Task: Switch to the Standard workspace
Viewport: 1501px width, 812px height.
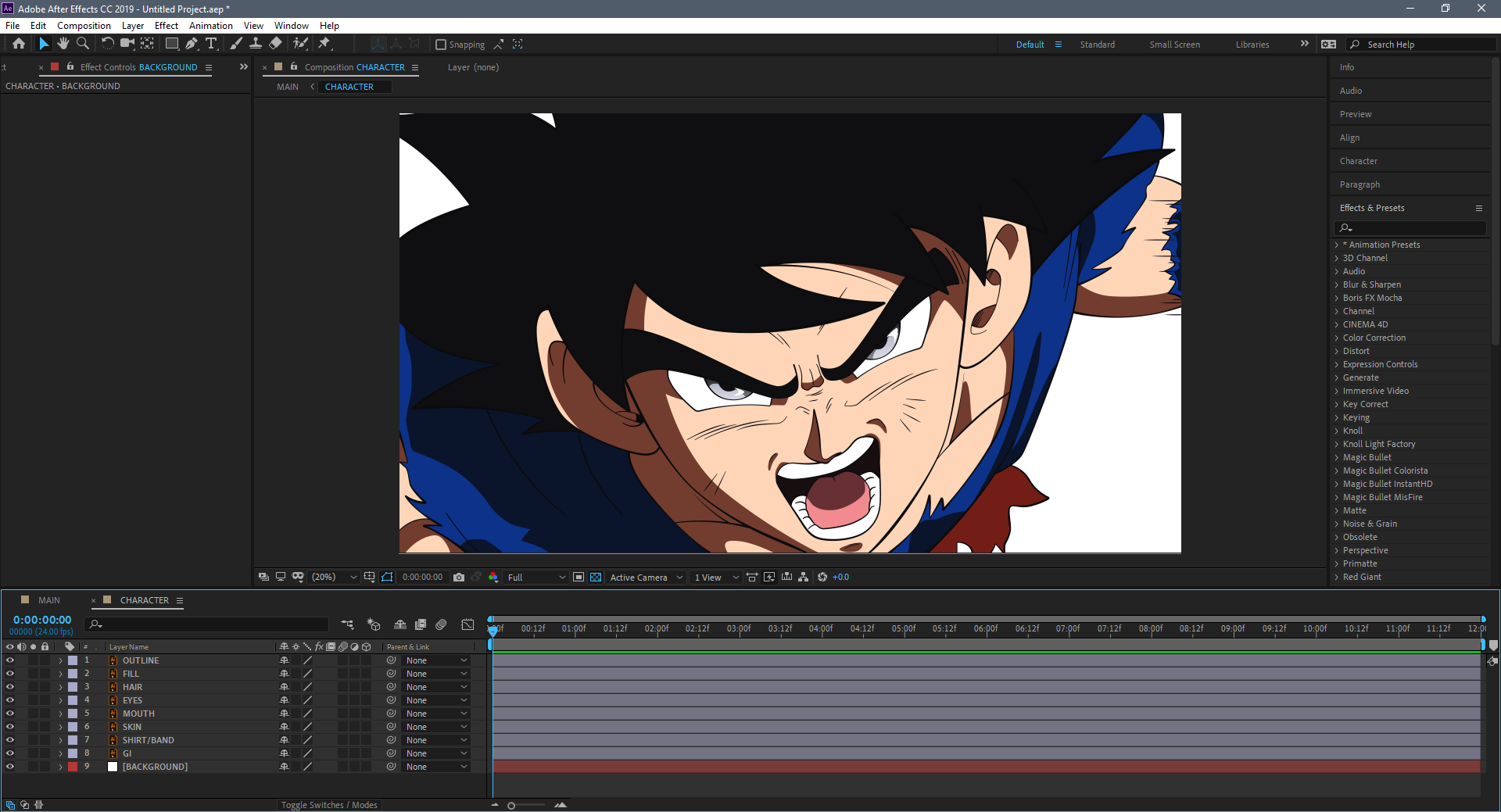Action: pos(1097,45)
